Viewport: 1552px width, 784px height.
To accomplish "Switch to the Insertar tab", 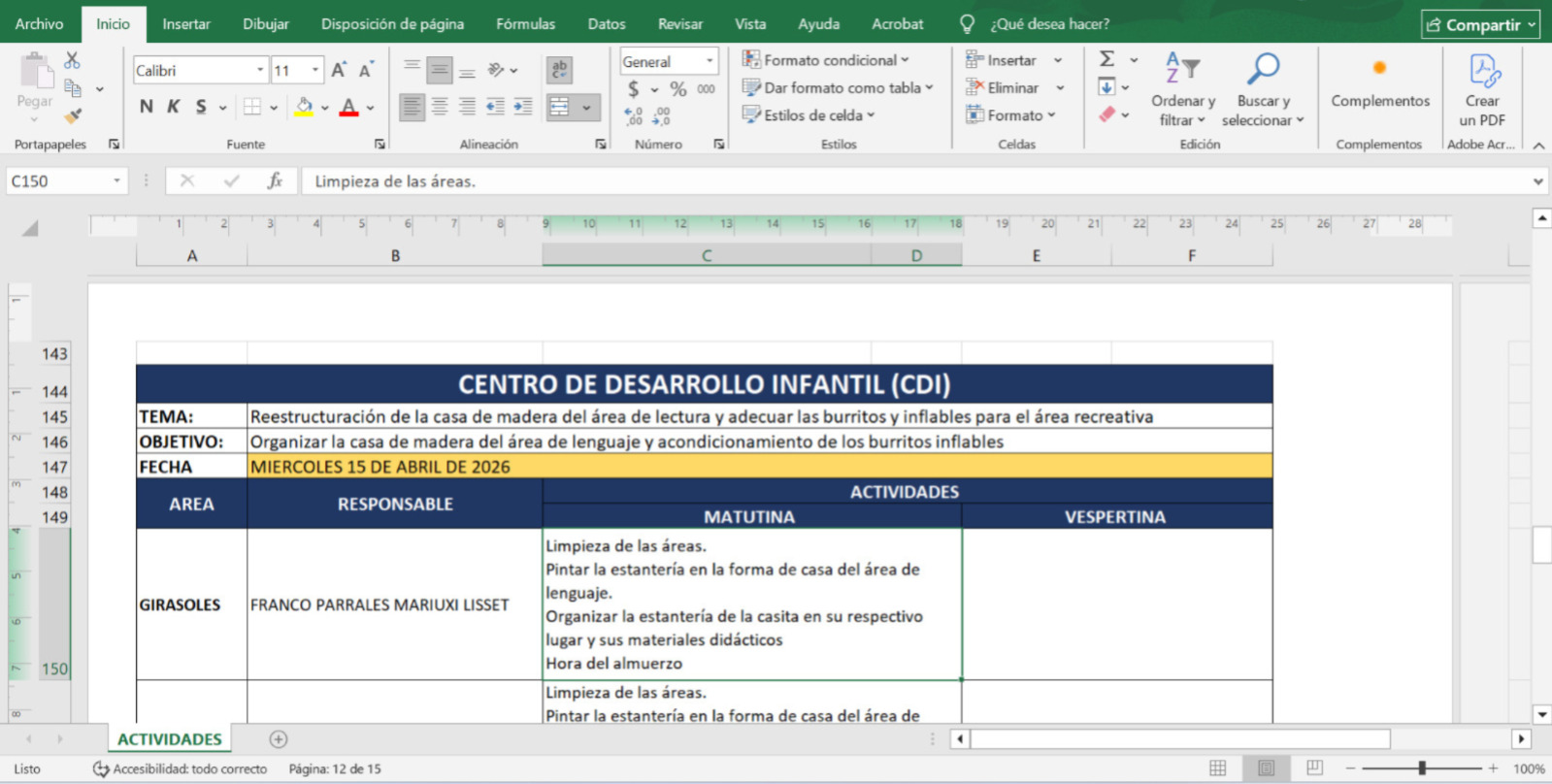I will [x=186, y=23].
